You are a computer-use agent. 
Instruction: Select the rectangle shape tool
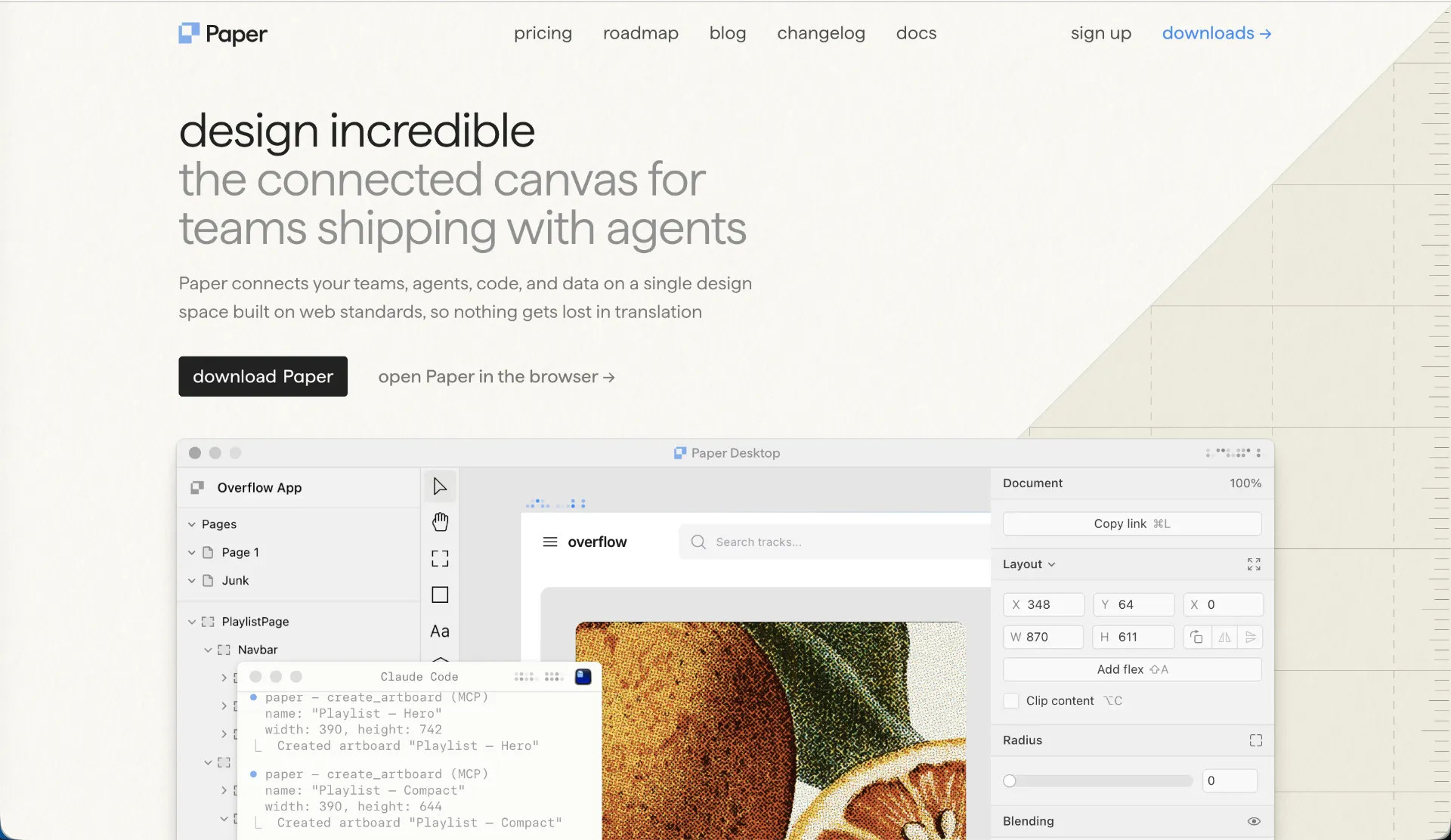tap(440, 594)
